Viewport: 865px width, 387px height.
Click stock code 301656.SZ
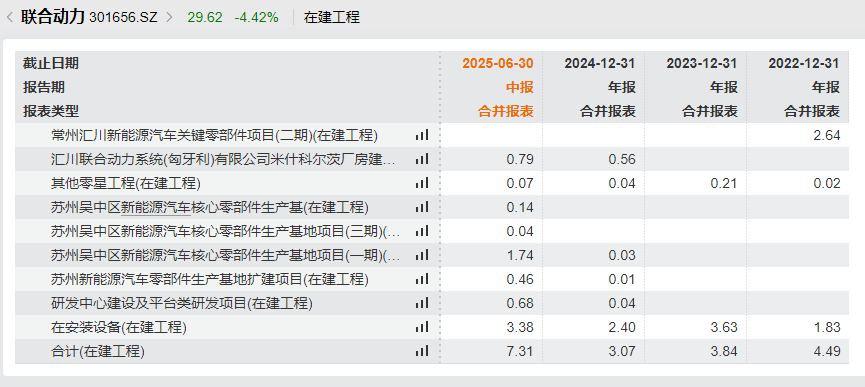[123, 18]
